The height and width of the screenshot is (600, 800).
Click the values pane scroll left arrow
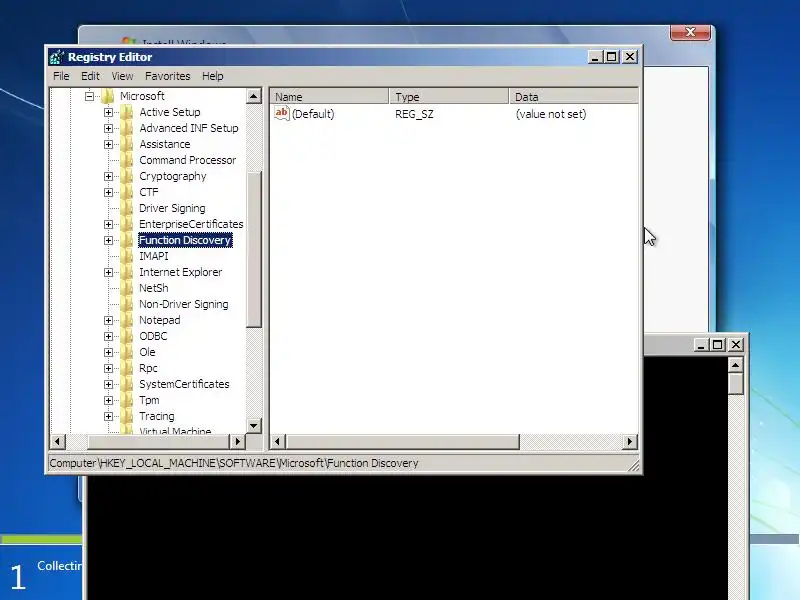click(x=278, y=441)
